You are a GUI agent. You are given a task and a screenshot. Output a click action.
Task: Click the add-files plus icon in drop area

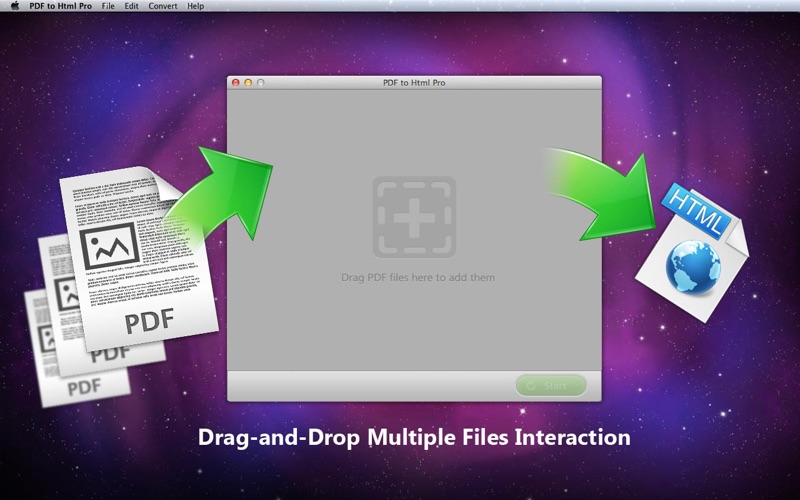point(414,217)
